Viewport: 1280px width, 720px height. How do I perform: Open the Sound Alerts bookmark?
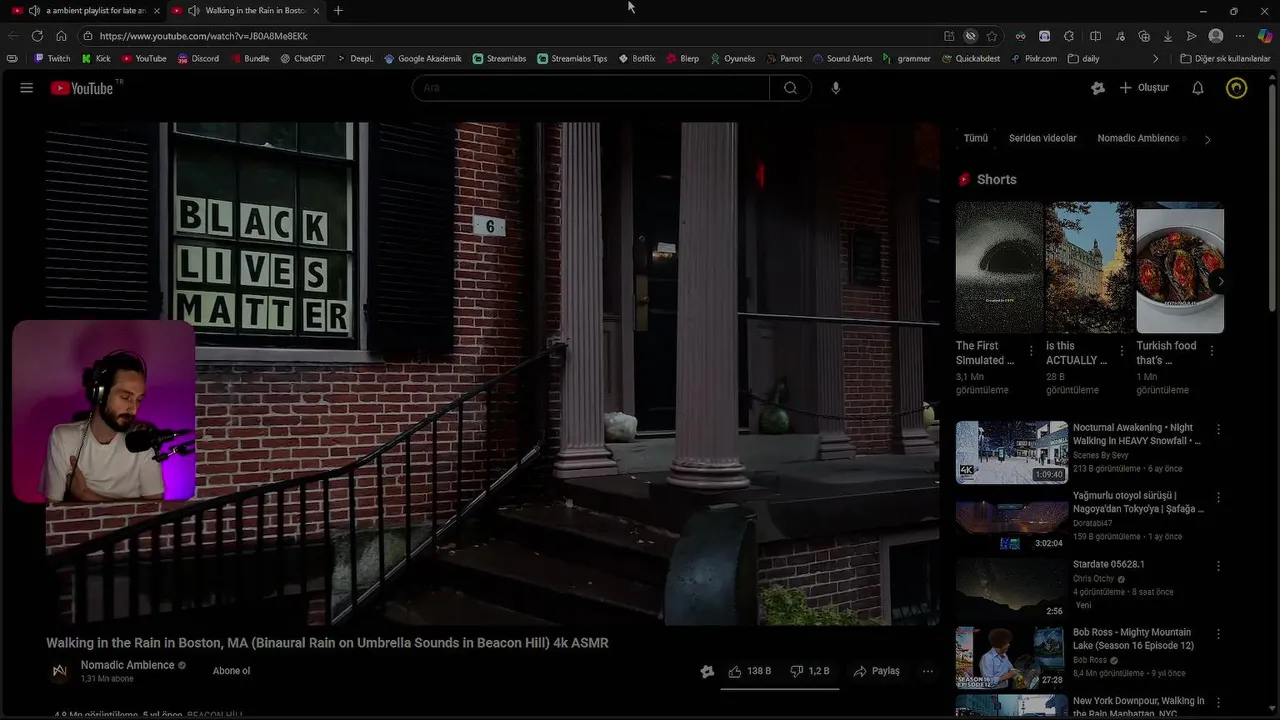click(x=842, y=59)
